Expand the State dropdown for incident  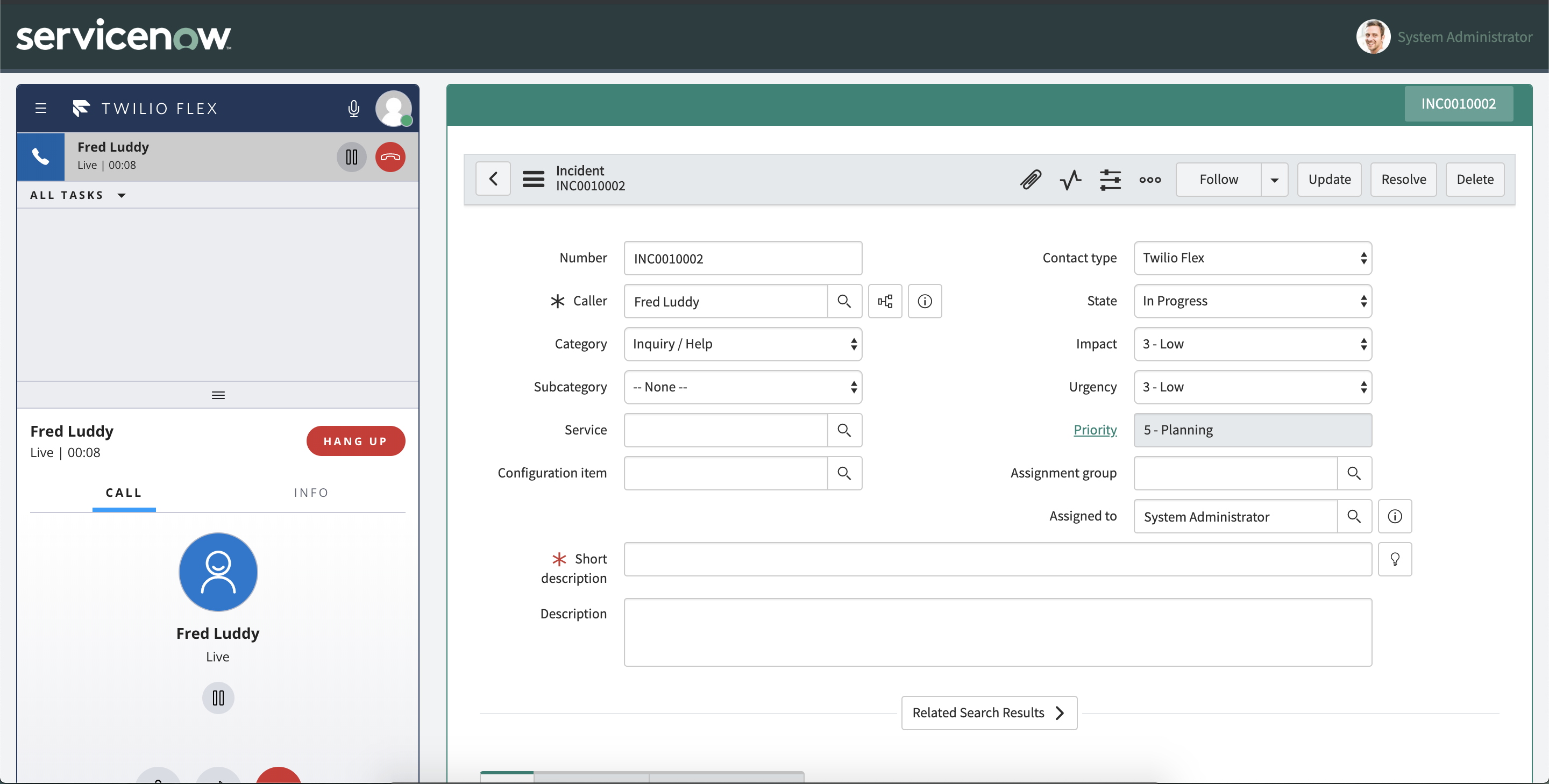point(1253,300)
